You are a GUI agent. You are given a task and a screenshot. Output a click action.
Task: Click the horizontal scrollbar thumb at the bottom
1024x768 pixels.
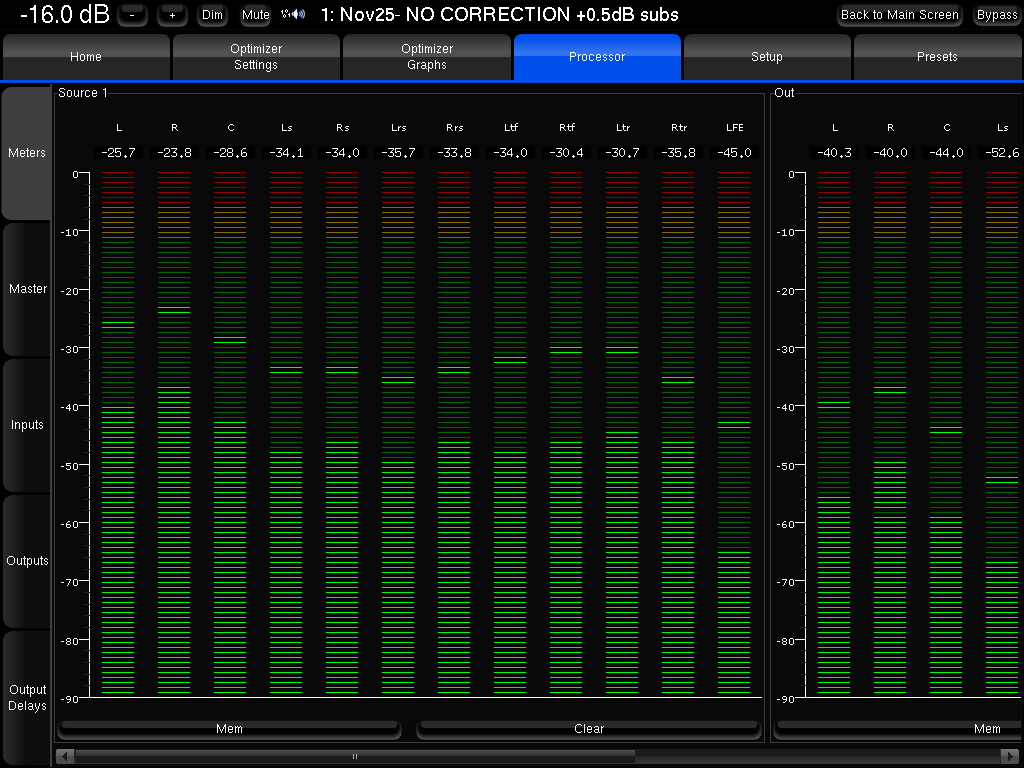pos(354,756)
